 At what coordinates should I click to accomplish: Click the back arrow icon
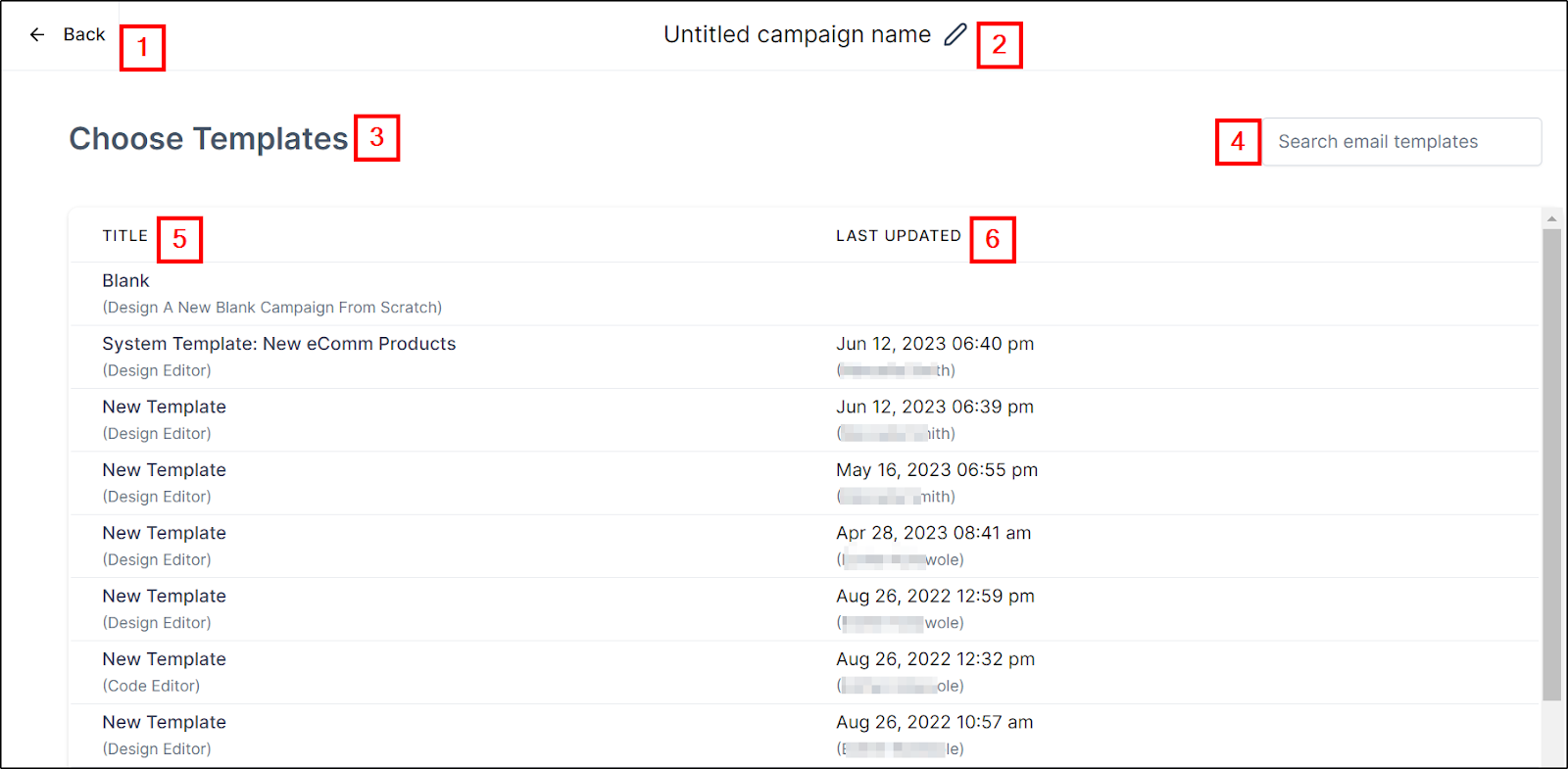point(37,34)
